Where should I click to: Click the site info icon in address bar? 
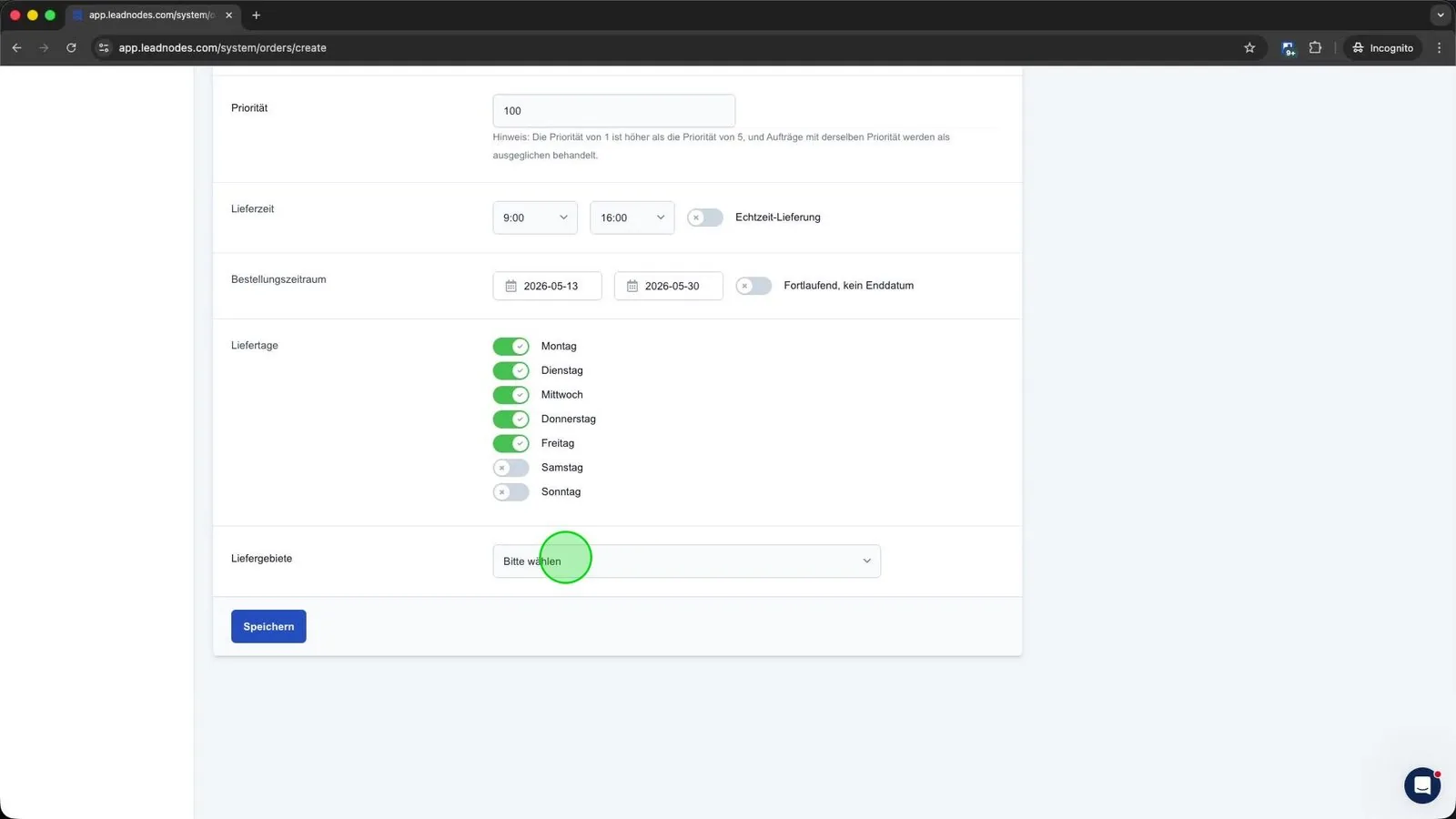[103, 47]
